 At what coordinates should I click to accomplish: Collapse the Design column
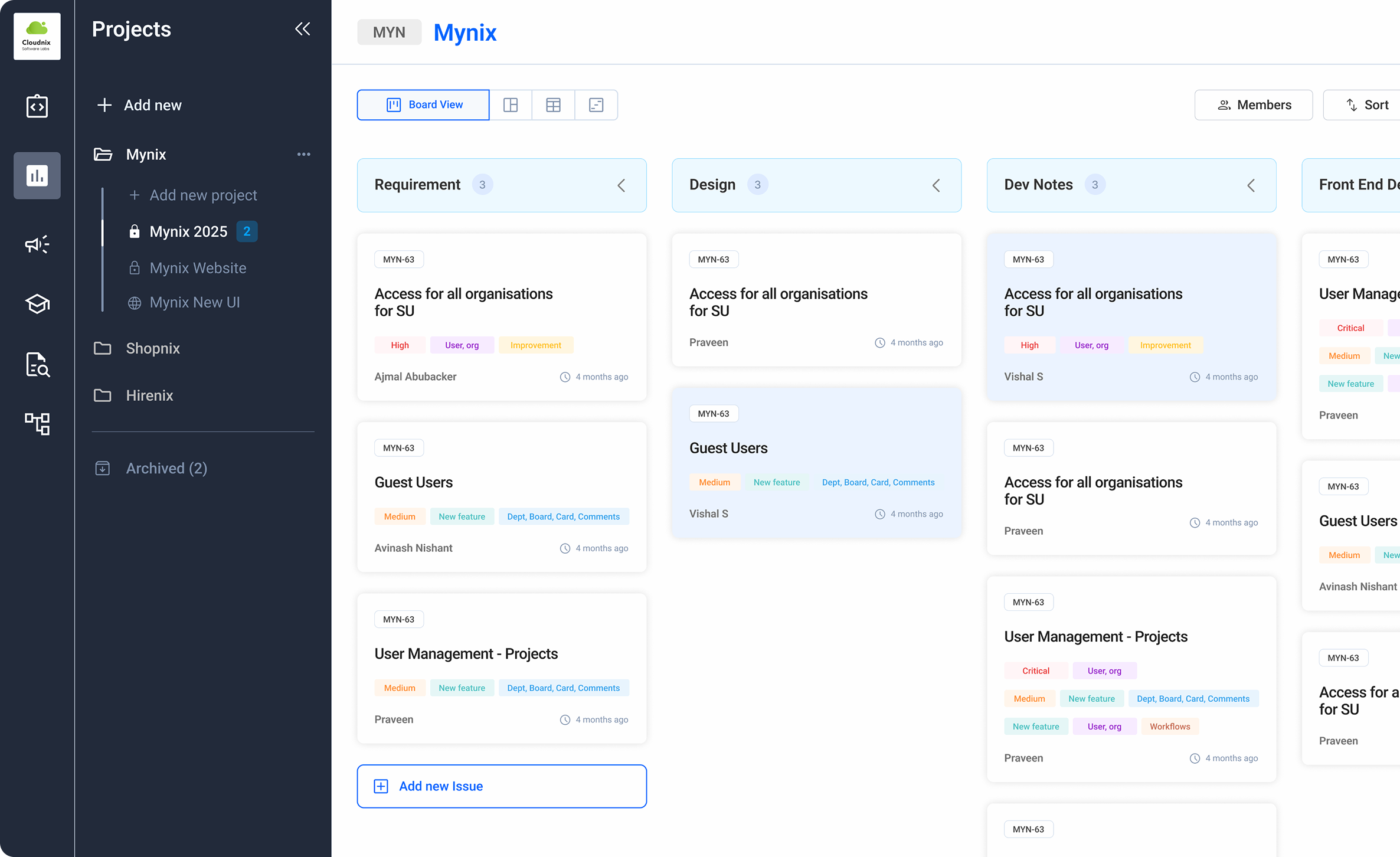pos(936,185)
